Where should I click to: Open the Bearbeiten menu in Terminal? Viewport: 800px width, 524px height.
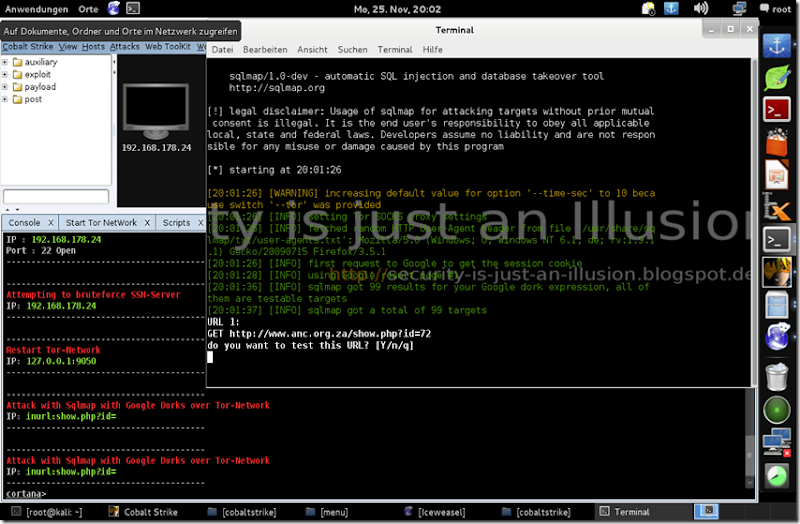pyautogui.click(x=265, y=49)
